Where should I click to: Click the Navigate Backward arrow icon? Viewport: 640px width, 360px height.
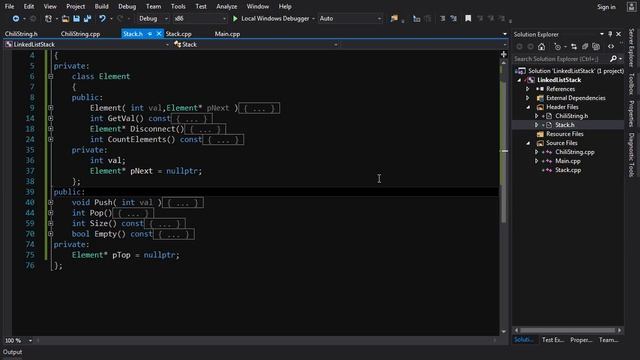click(x=16, y=19)
